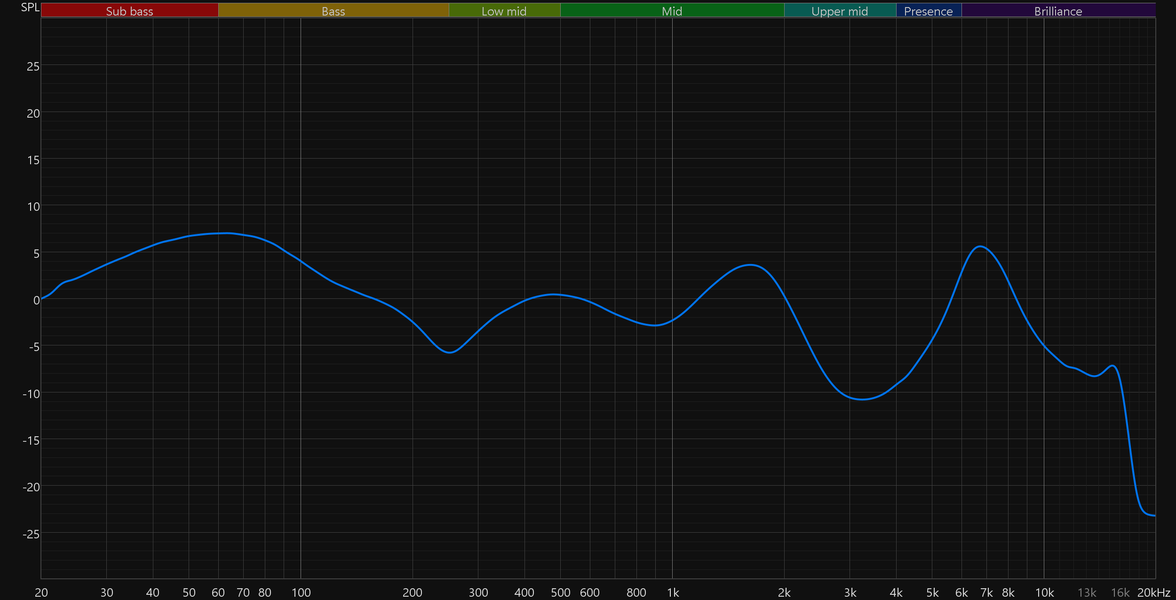Click the 500 frequency axis label
1176x600 pixels.
point(560,592)
